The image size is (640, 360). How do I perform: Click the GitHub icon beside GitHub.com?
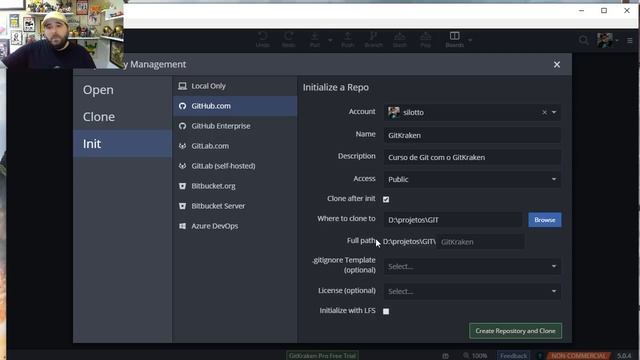tap(182, 106)
